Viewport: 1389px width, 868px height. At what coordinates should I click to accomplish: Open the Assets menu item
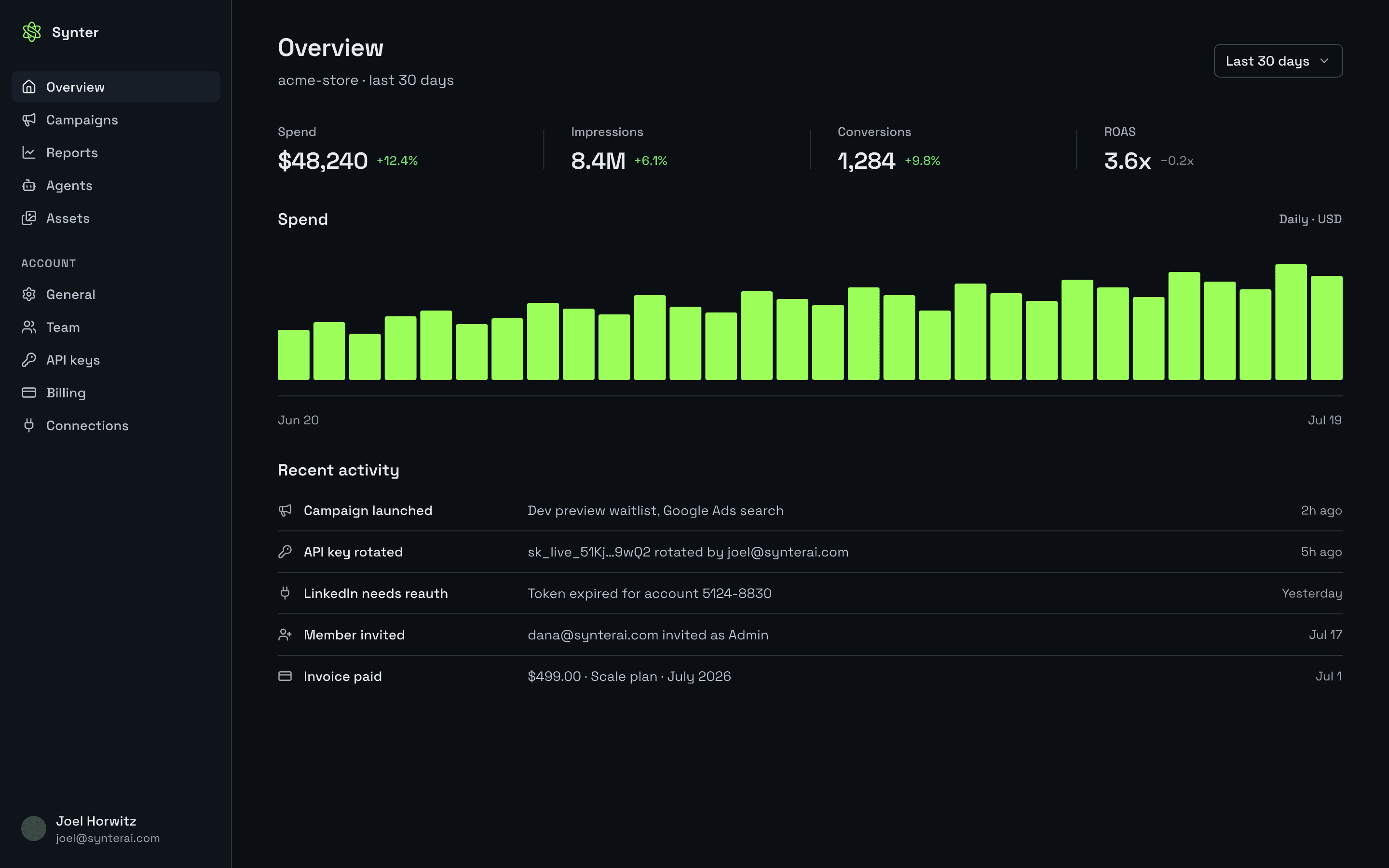tap(115, 217)
